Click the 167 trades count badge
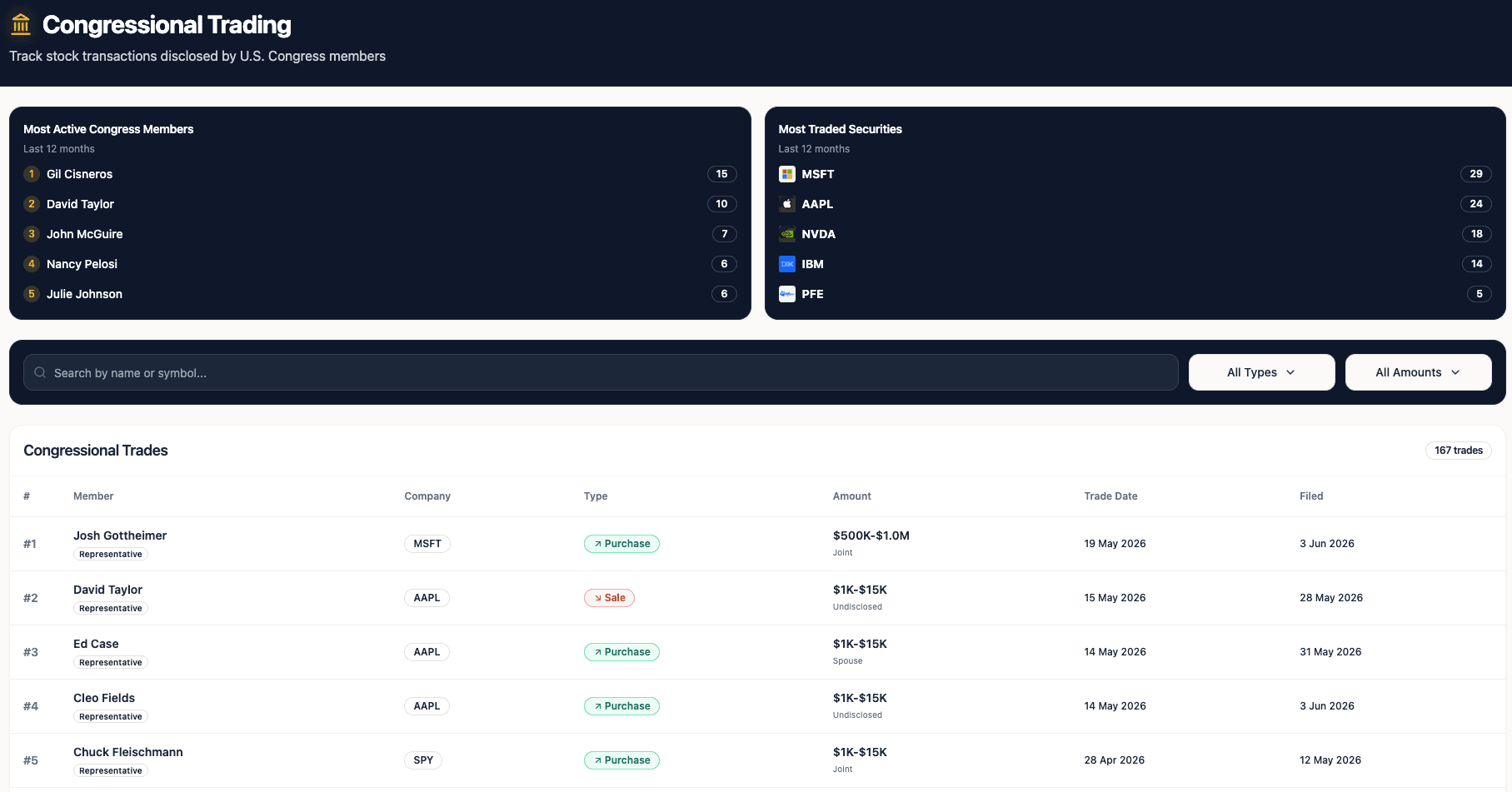The image size is (1512, 792). click(x=1458, y=451)
